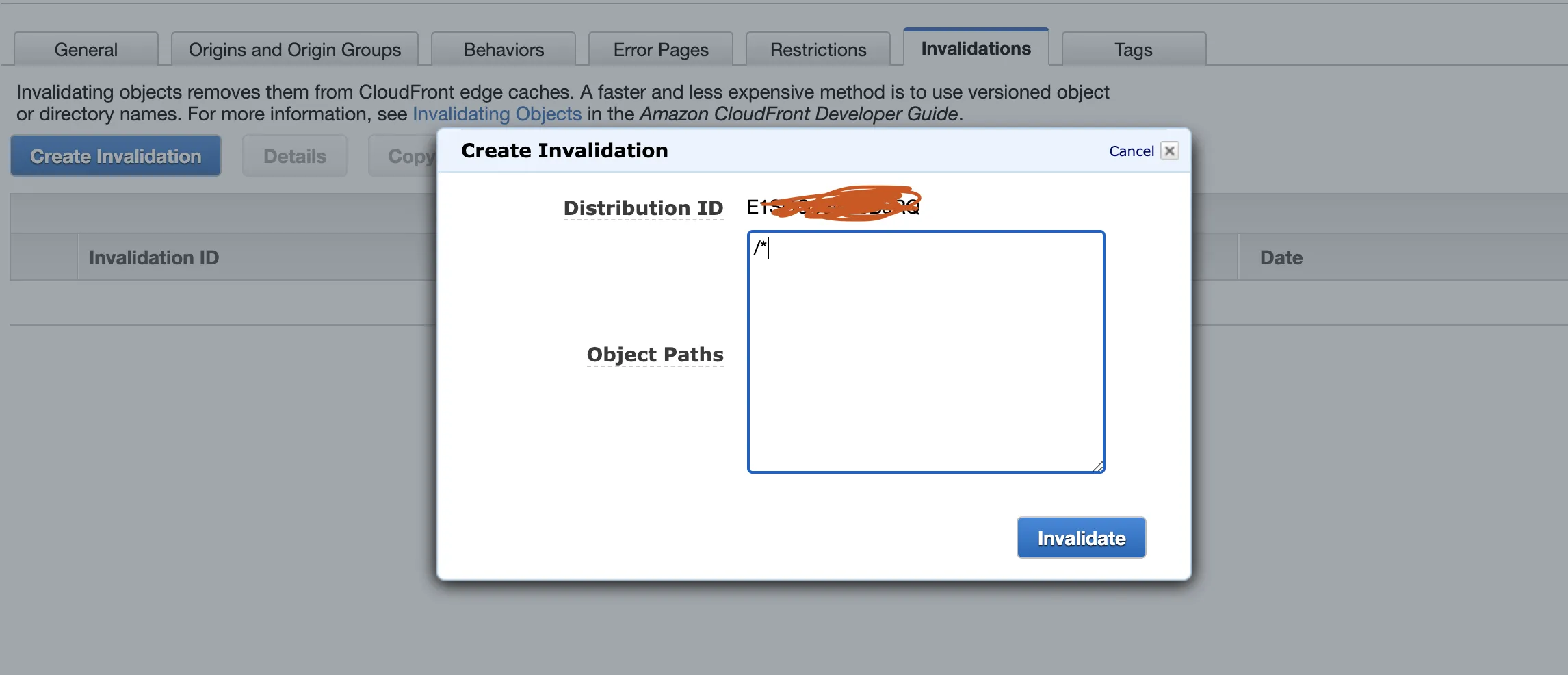Click the Details button

[295, 156]
